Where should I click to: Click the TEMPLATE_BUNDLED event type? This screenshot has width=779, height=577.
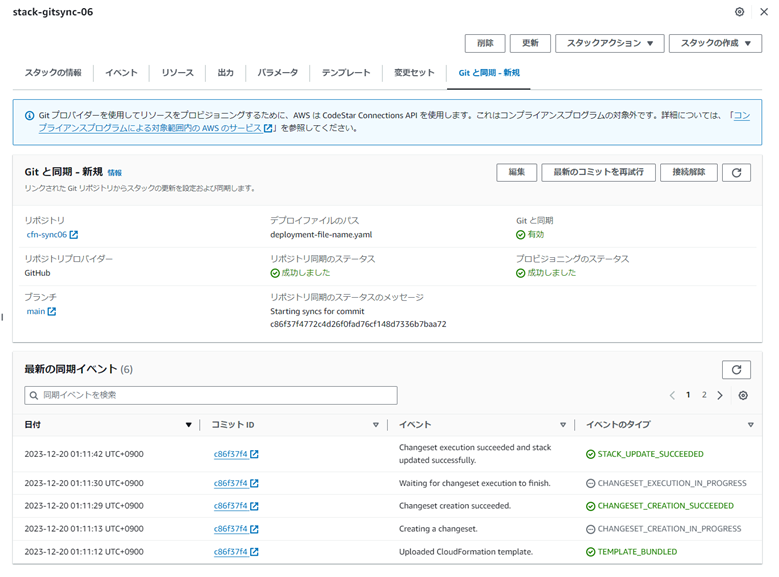click(631, 552)
